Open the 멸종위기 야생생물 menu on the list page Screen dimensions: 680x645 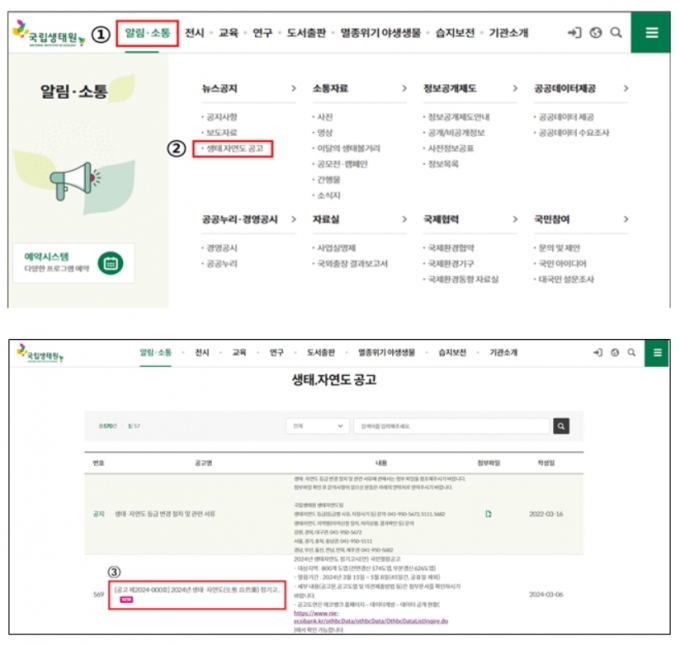point(378,353)
